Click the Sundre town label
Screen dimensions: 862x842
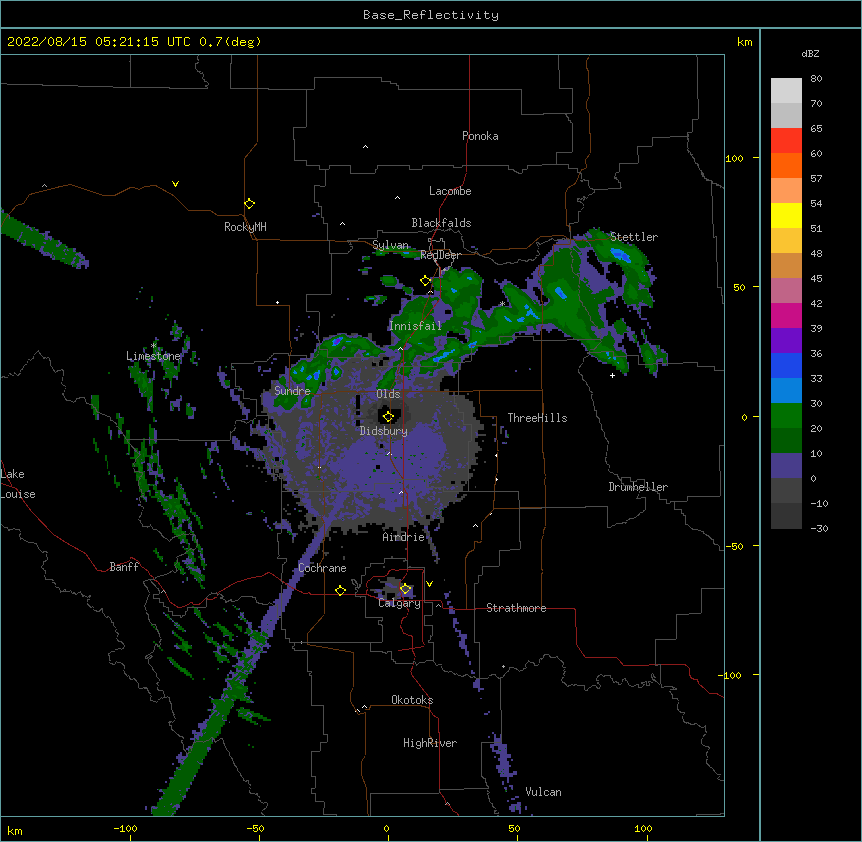pyautogui.click(x=292, y=391)
